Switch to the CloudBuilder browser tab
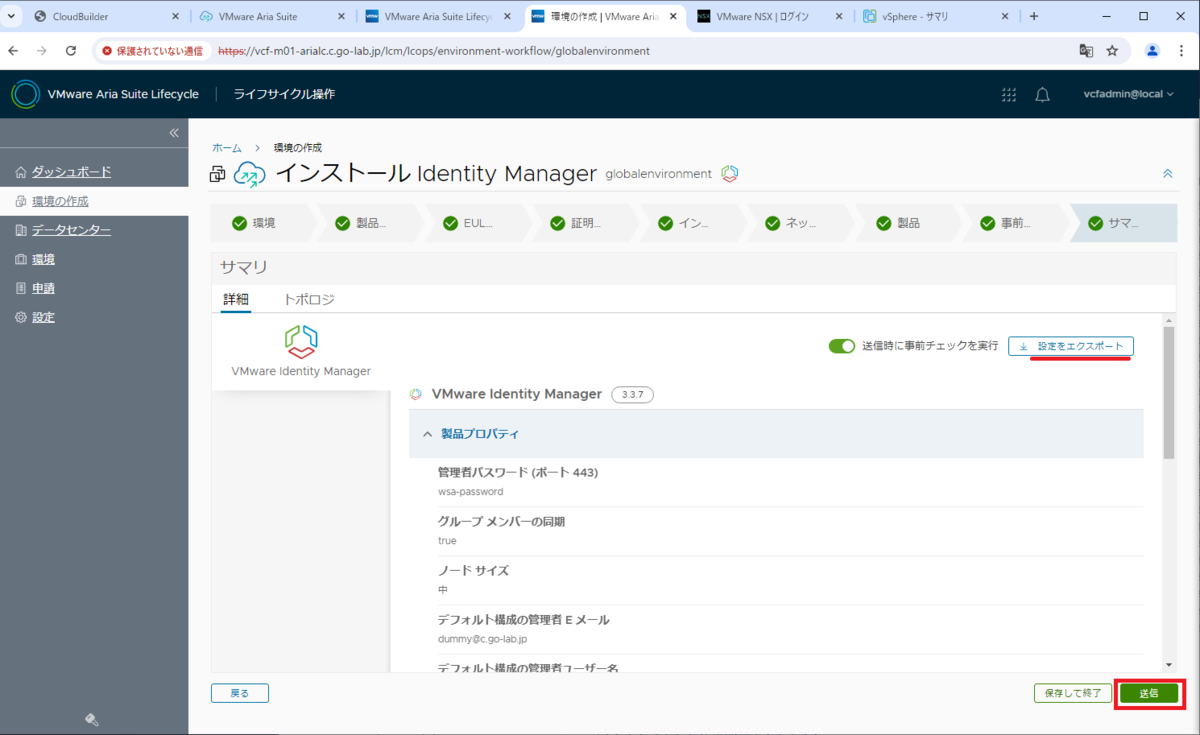The width and height of the screenshot is (1200, 735). coord(104,16)
